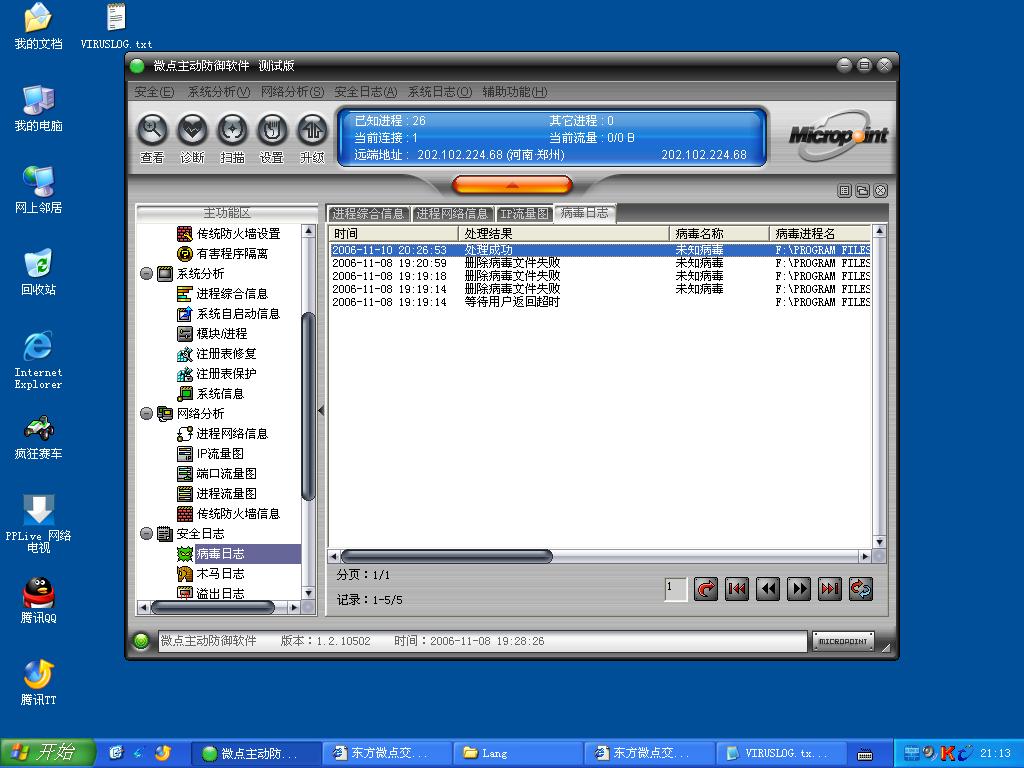Click the log table scroll-down arrow
The height and width of the screenshot is (768, 1024).
tap(879, 542)
